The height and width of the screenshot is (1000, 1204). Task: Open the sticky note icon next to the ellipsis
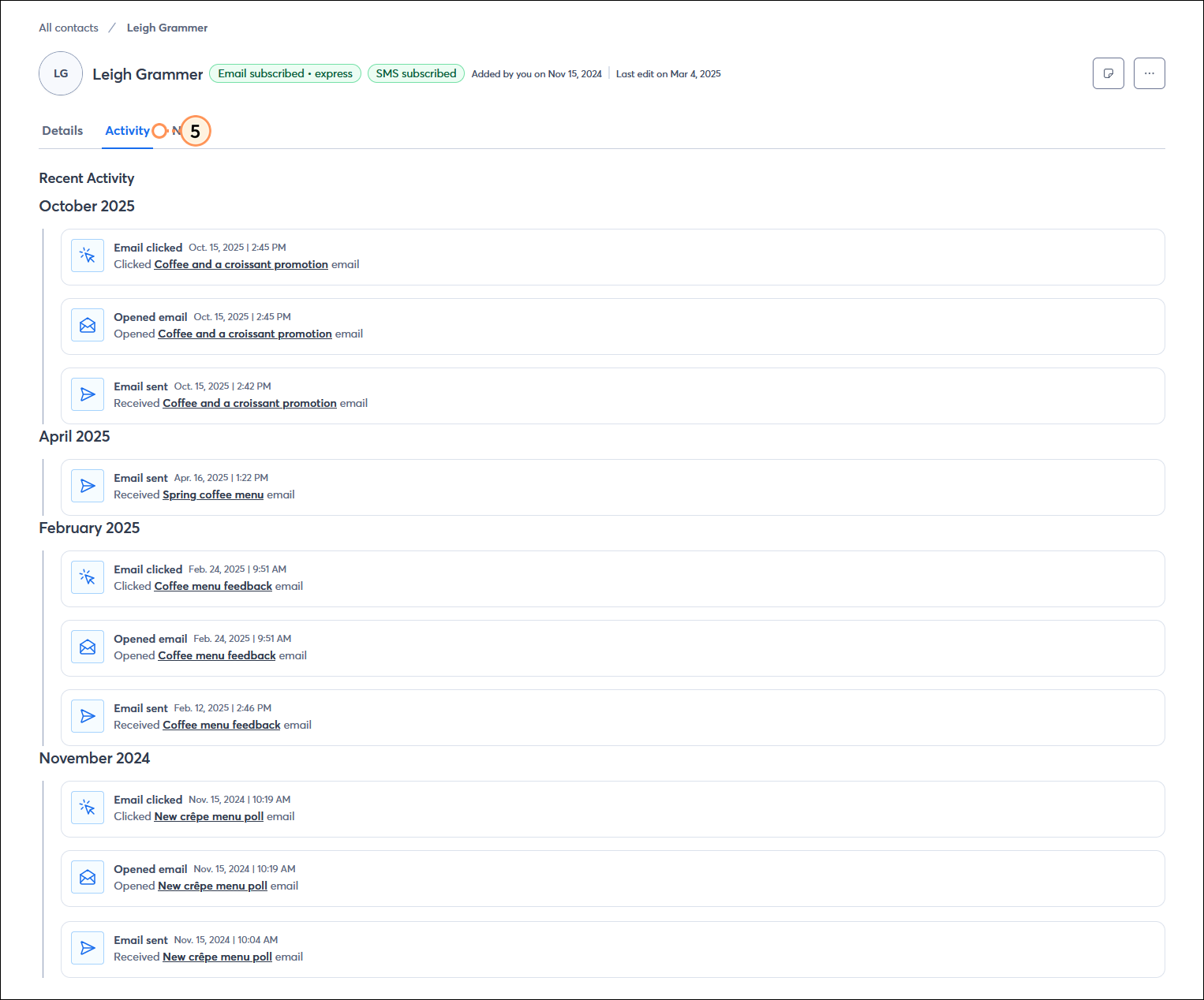[x=1108, y=73]
